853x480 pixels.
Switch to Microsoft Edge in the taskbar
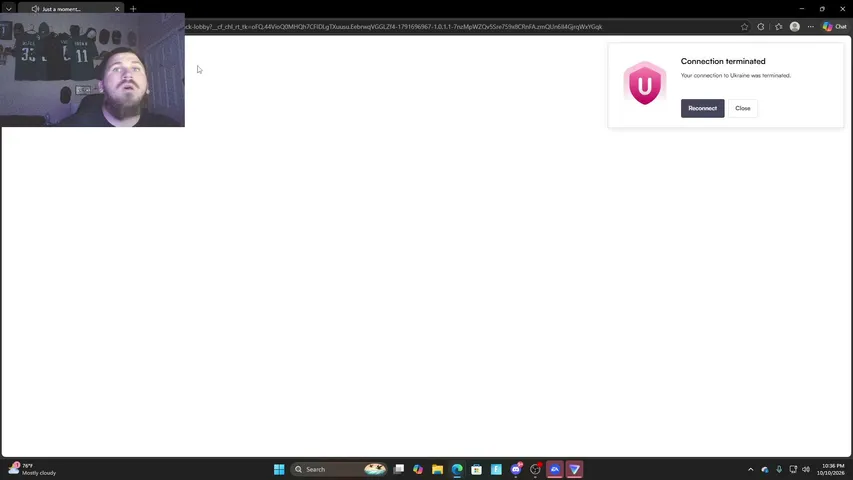point(457,469)
